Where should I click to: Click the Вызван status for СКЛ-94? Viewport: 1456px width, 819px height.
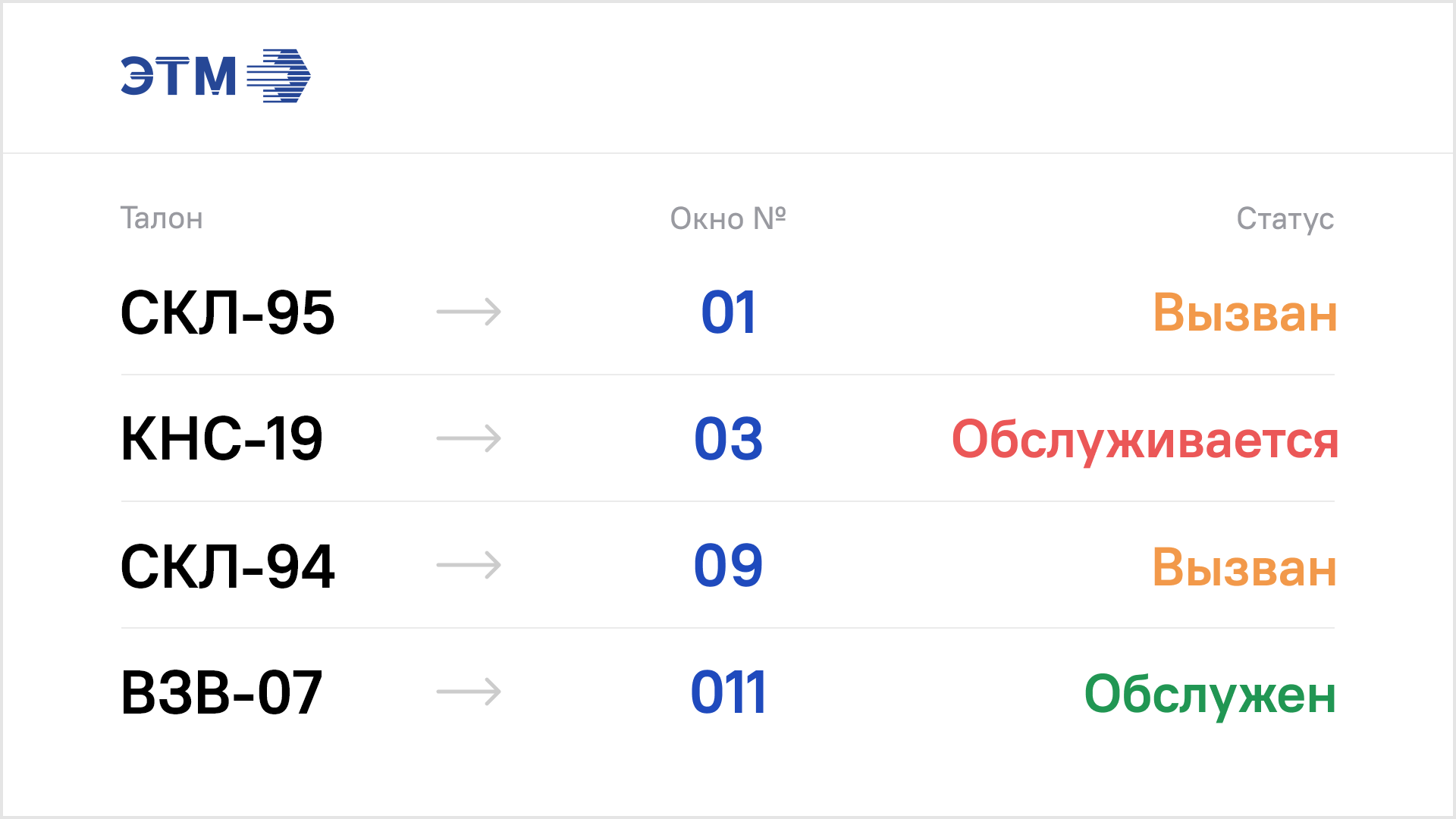coord(1244,567)
